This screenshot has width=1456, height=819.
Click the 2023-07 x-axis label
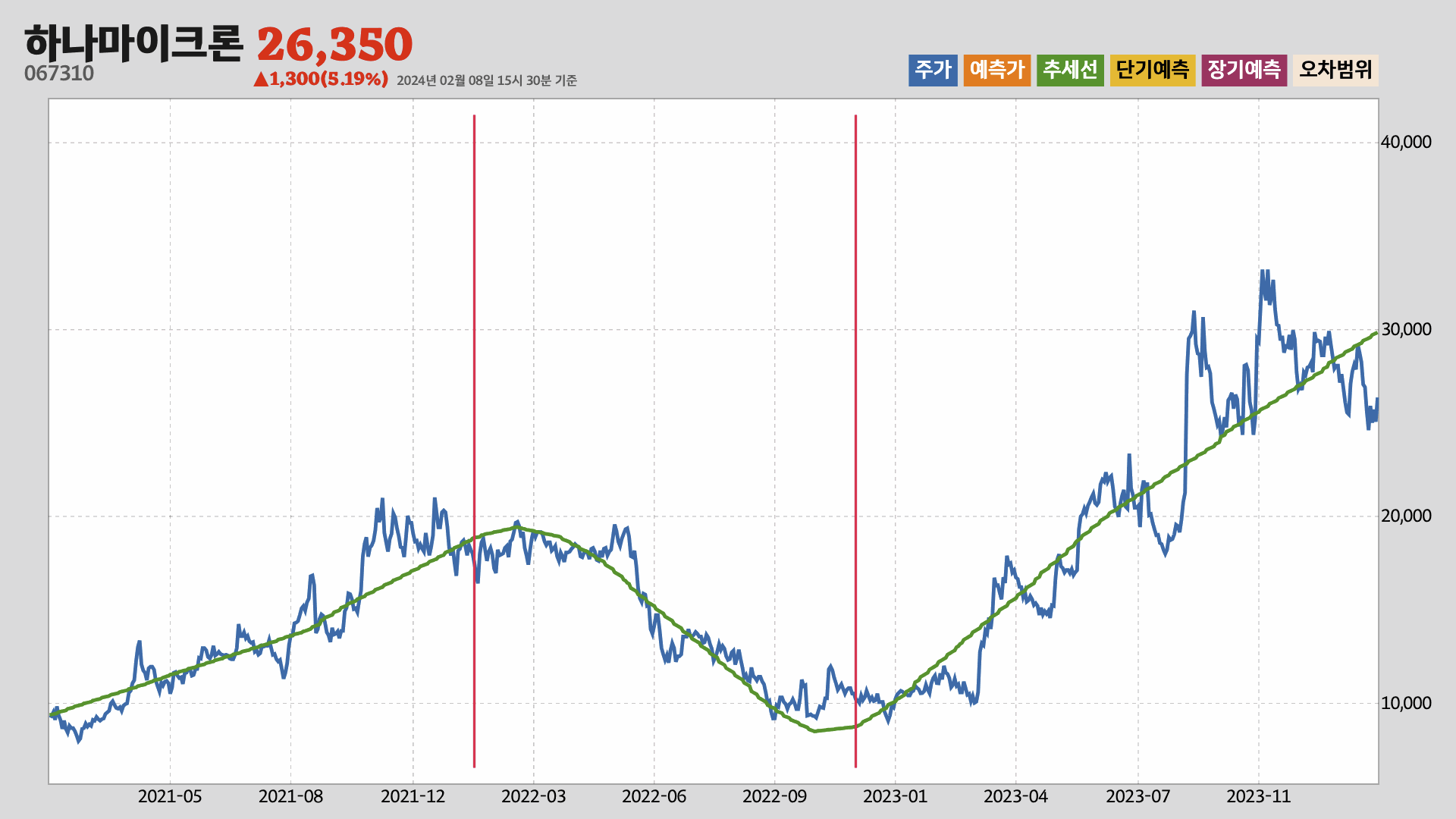pyautogui.click(x=1138, y=796)
